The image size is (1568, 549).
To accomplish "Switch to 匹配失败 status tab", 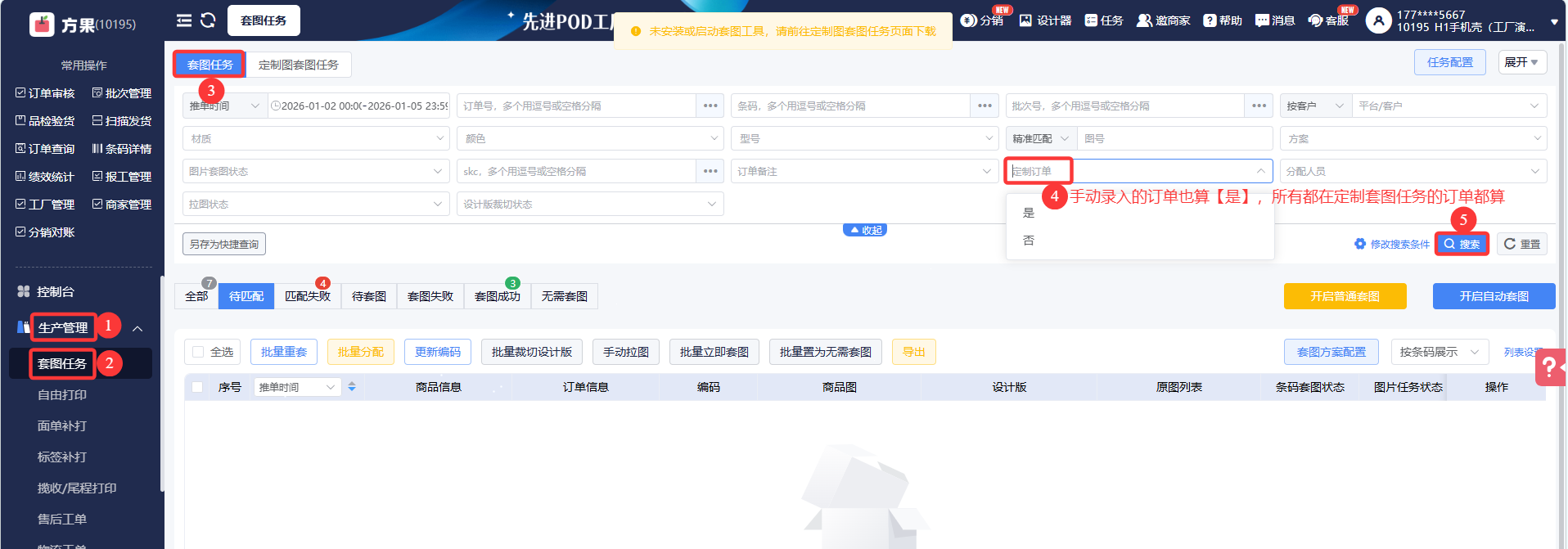I will (x=308, y=296).
